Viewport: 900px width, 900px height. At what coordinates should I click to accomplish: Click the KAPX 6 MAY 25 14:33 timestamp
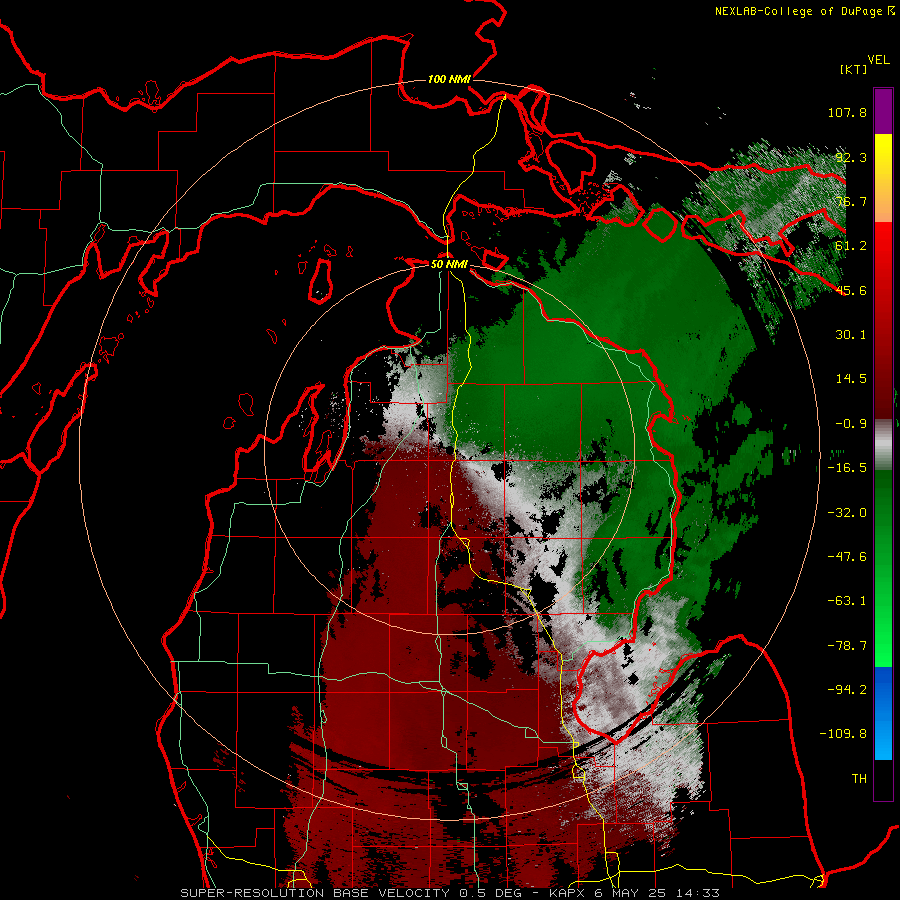click(635, 893)
